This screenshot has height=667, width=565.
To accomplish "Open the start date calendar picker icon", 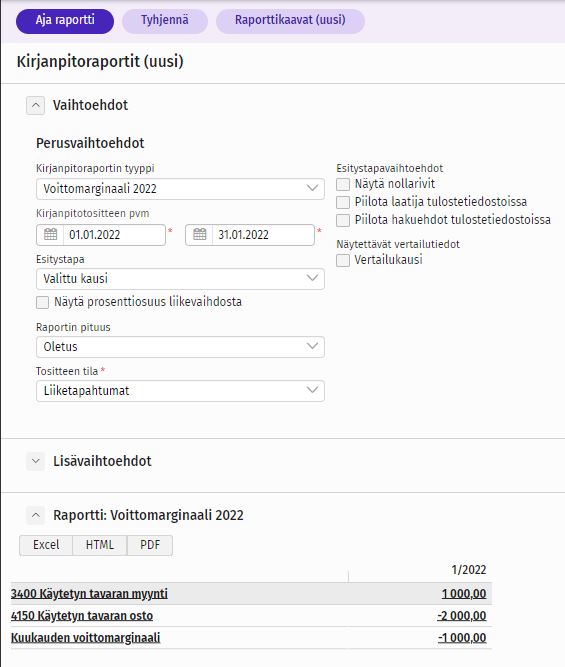I will [x=51, y=234].
